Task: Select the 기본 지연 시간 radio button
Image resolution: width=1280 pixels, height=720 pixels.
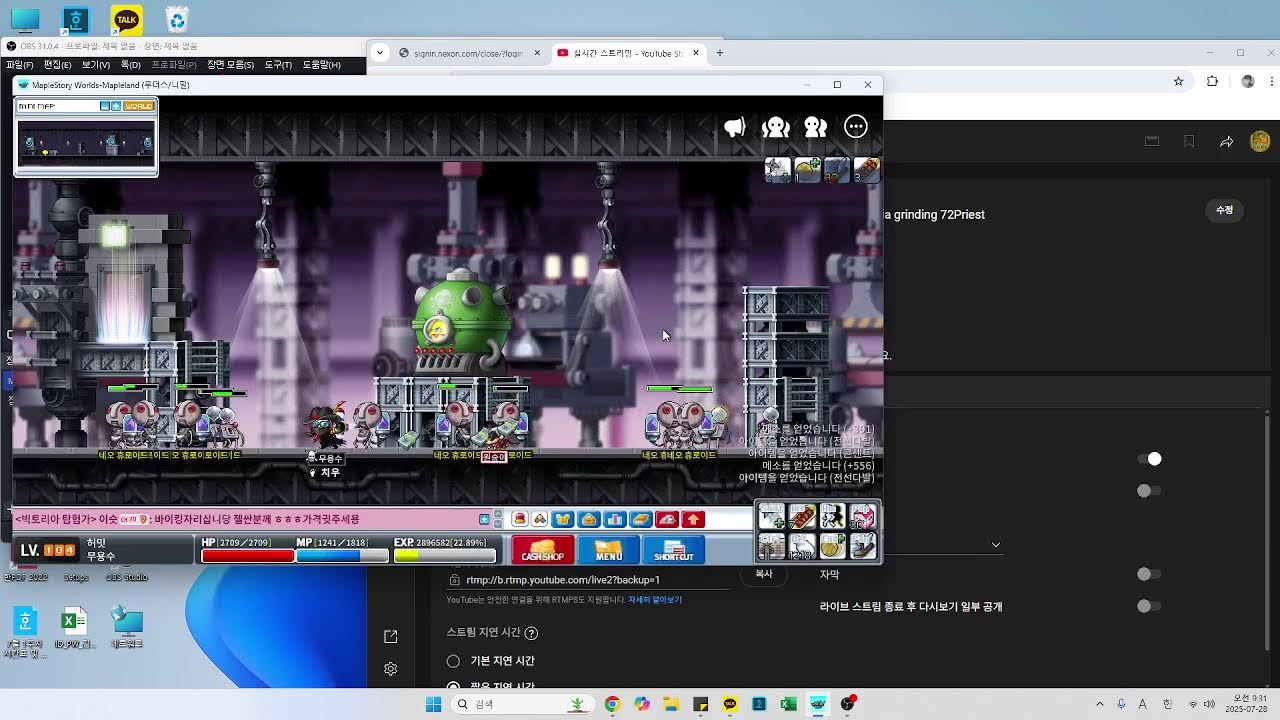Action: (453, 661)
